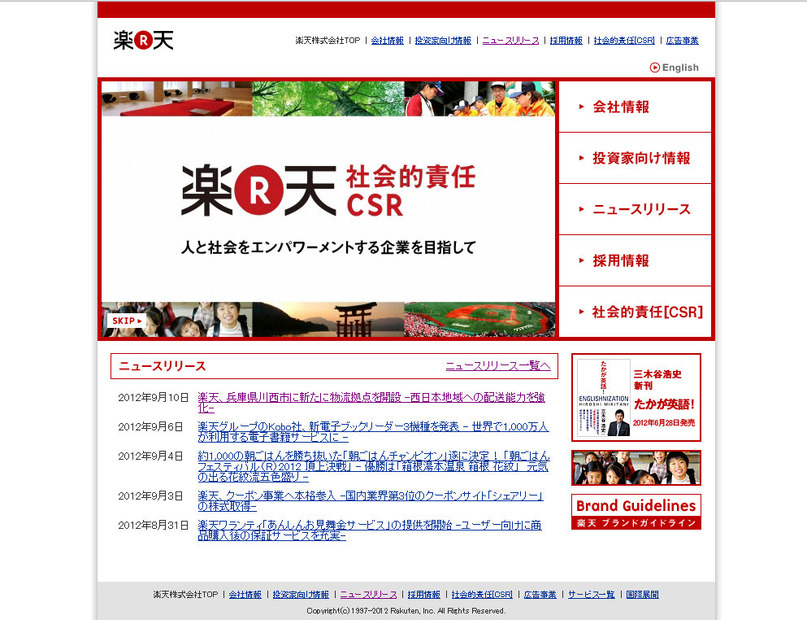Viewport: 807px width, 620px height.
Task: Click footer 広告事業 link
Action: (540, 594)
